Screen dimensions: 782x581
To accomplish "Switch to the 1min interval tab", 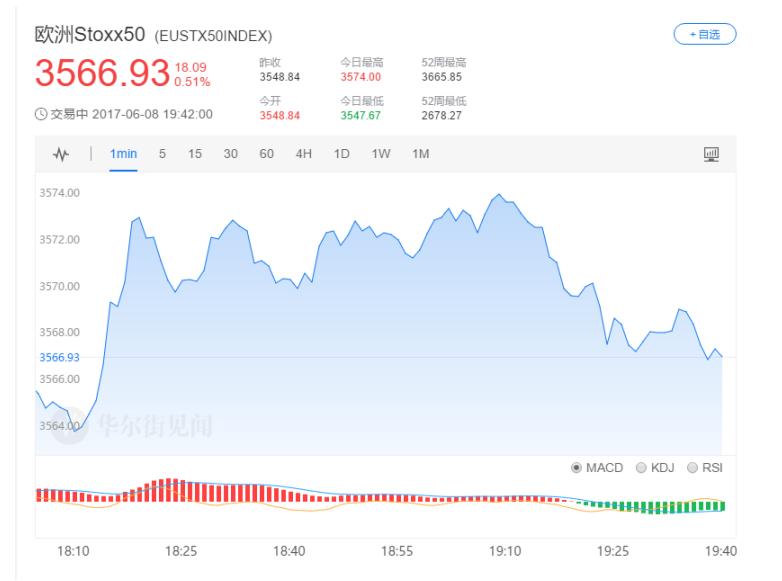I will [123, 154].
